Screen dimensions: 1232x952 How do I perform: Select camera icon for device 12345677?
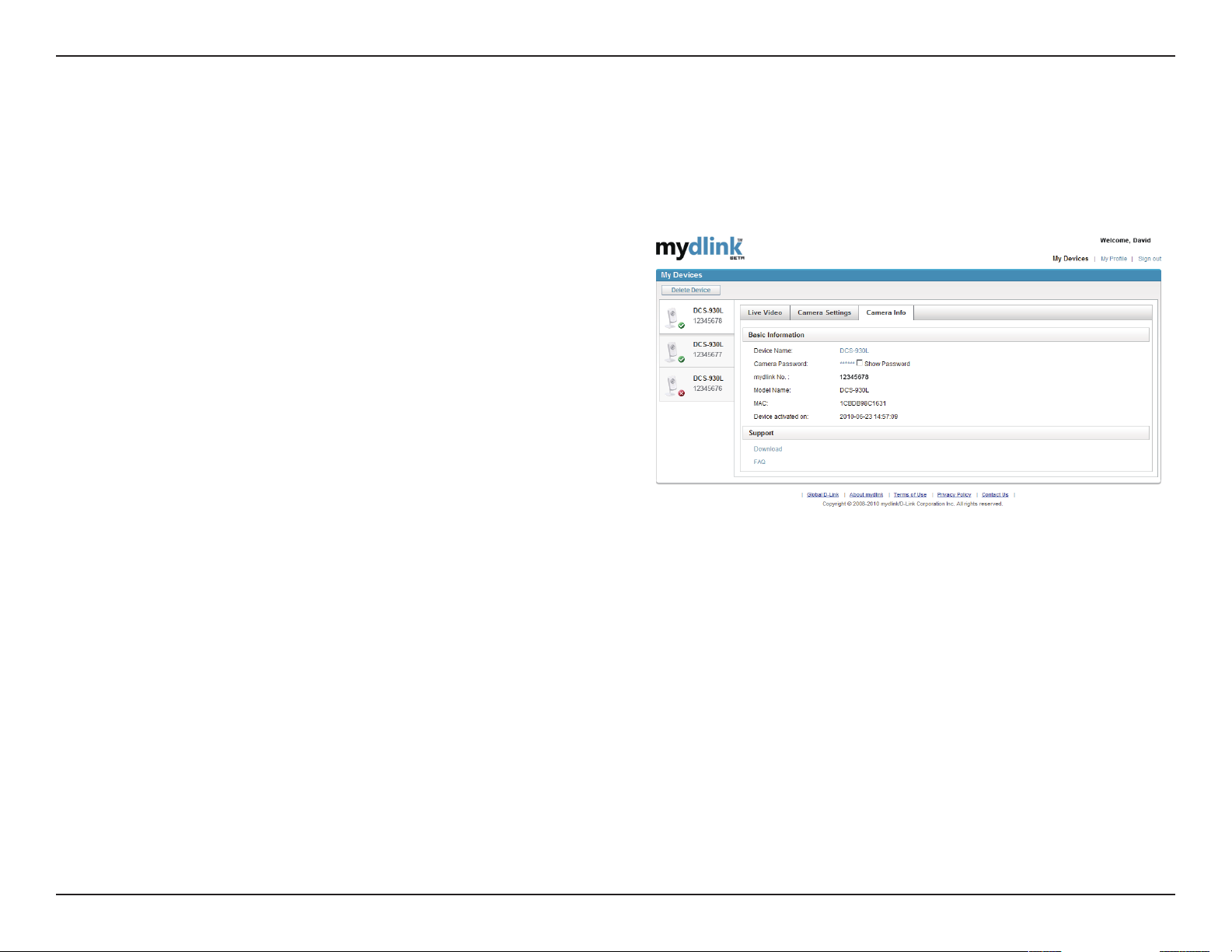pyautogui.click(x=674, y=351)
